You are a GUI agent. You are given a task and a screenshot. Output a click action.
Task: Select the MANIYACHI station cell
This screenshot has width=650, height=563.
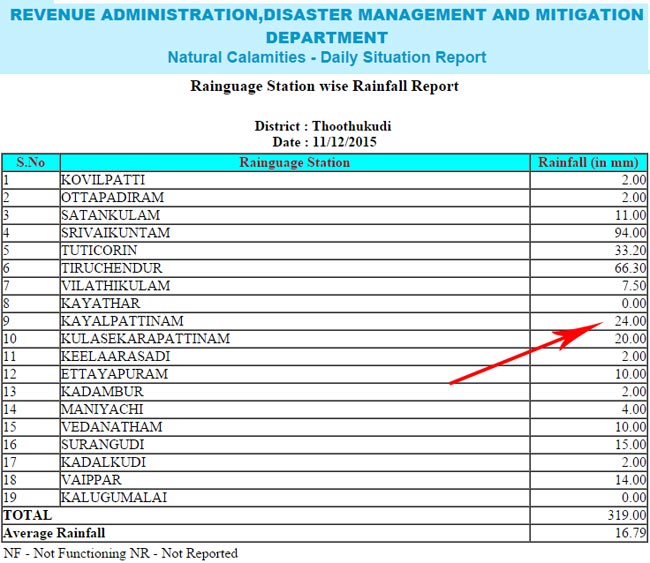pyautogui.click(x=295, y=409)
